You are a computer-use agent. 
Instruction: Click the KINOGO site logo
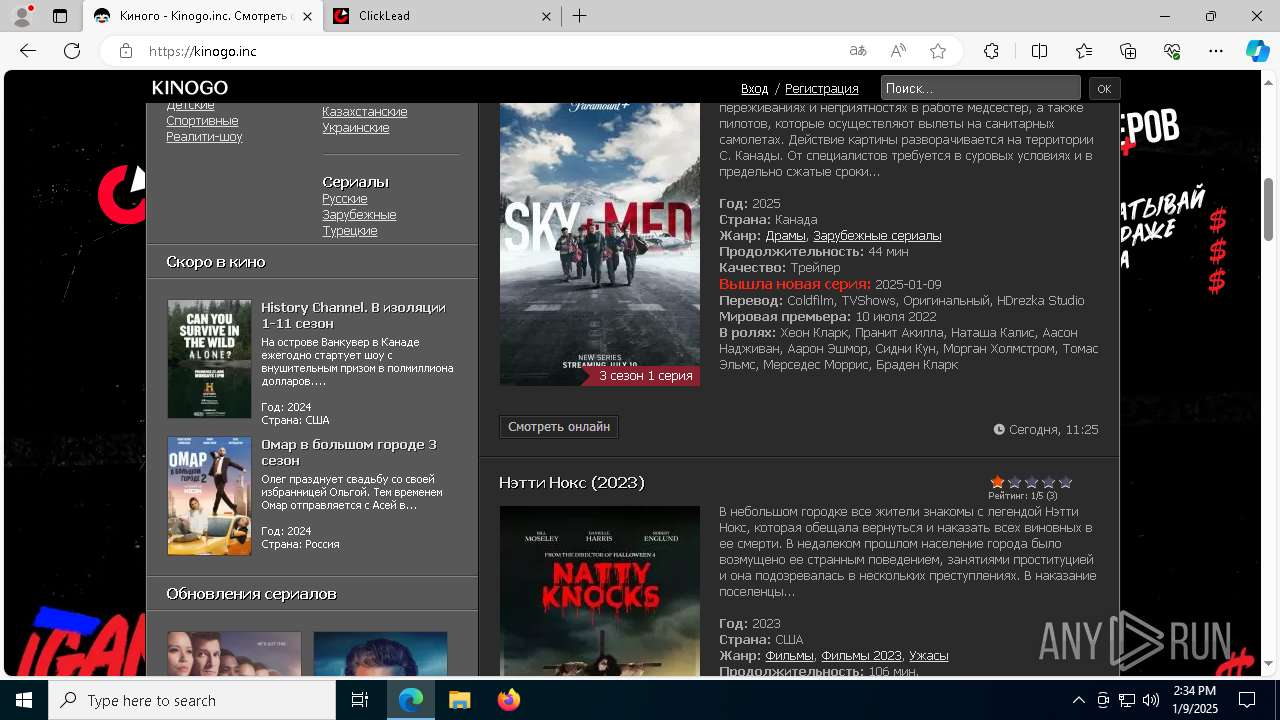tap(190, 88)
